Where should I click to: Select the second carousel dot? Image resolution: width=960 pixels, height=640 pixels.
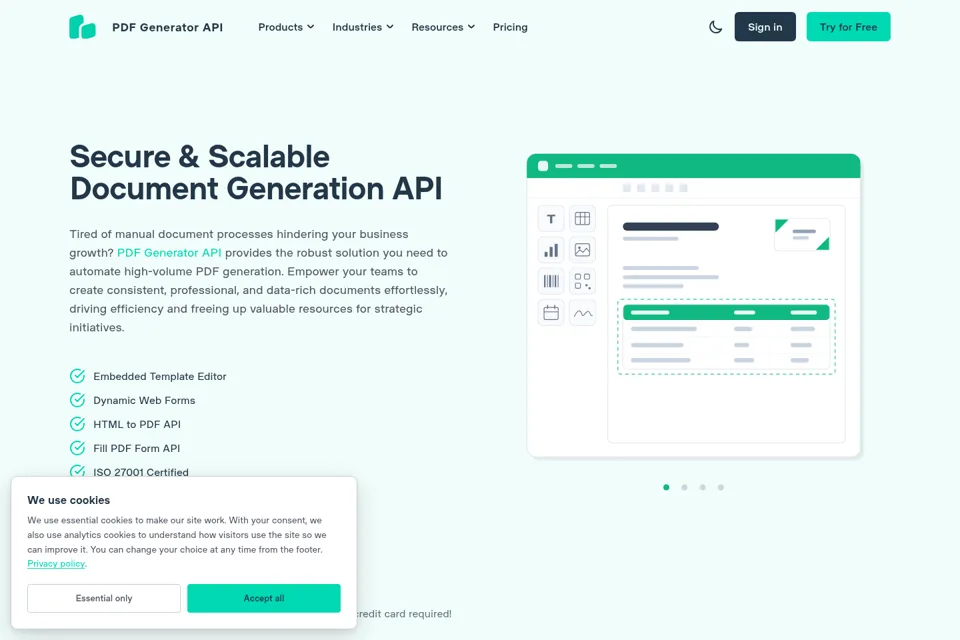coord(684,488)
